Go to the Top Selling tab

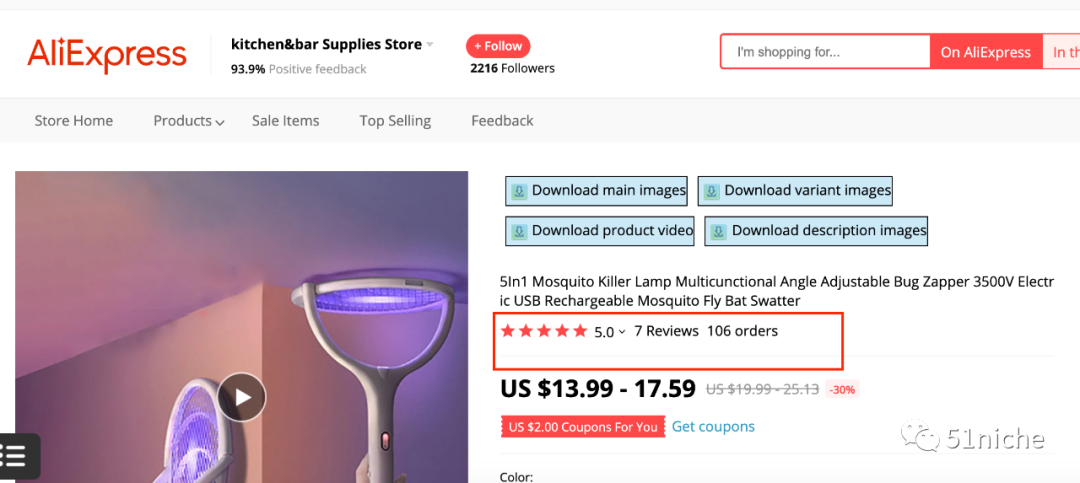pyautogui.click(x=395, y=121)
